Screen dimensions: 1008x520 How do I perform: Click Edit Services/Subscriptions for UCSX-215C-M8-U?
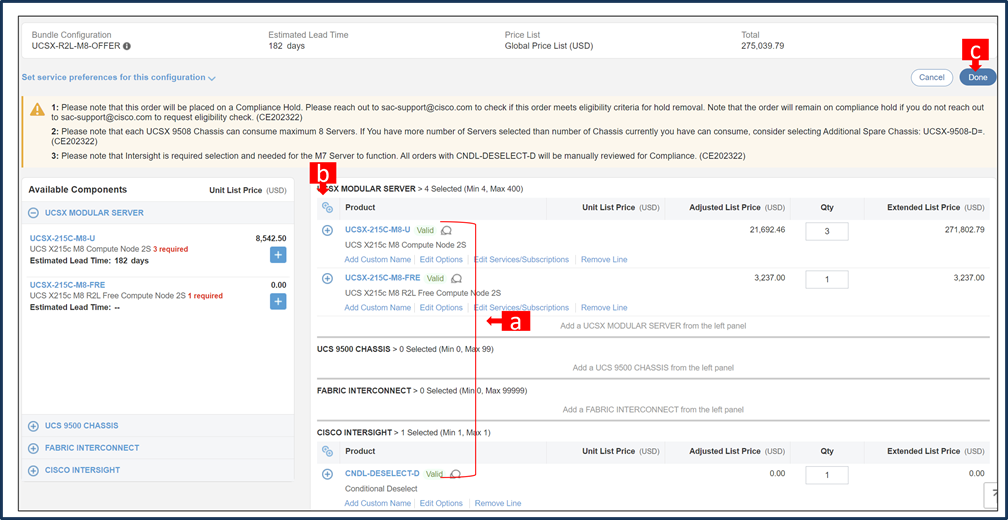point(521,260)
